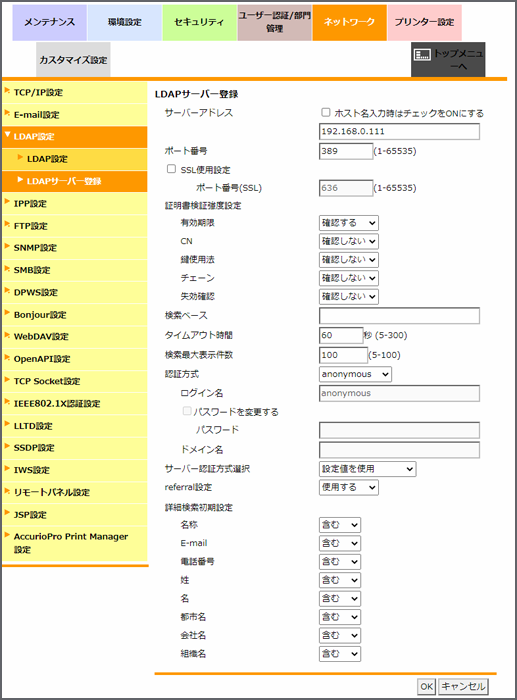Open the 有効期限 dropdown
517x700 pixels.
pos(349,223)
